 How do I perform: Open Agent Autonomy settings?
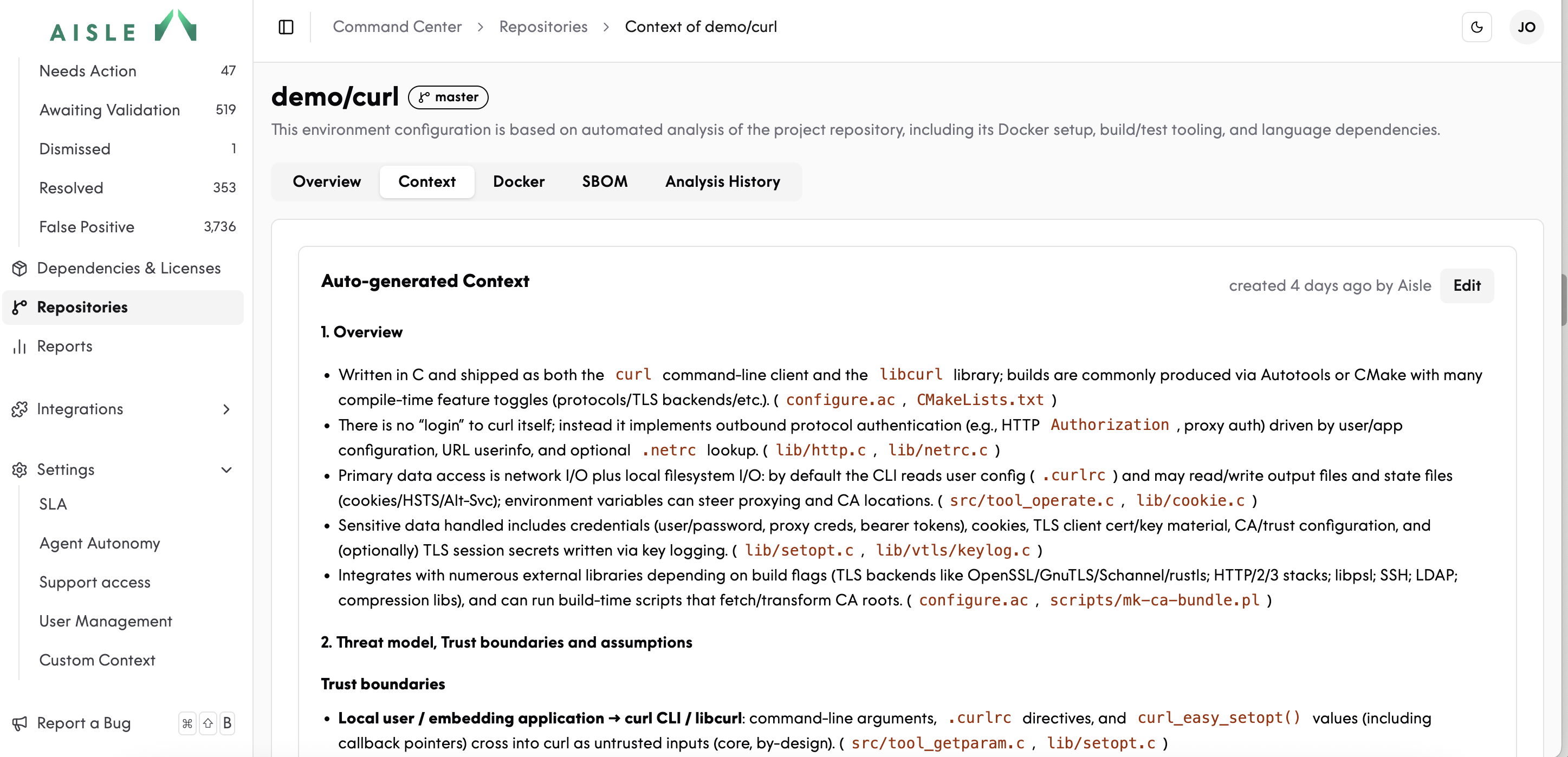click(100, 543)
